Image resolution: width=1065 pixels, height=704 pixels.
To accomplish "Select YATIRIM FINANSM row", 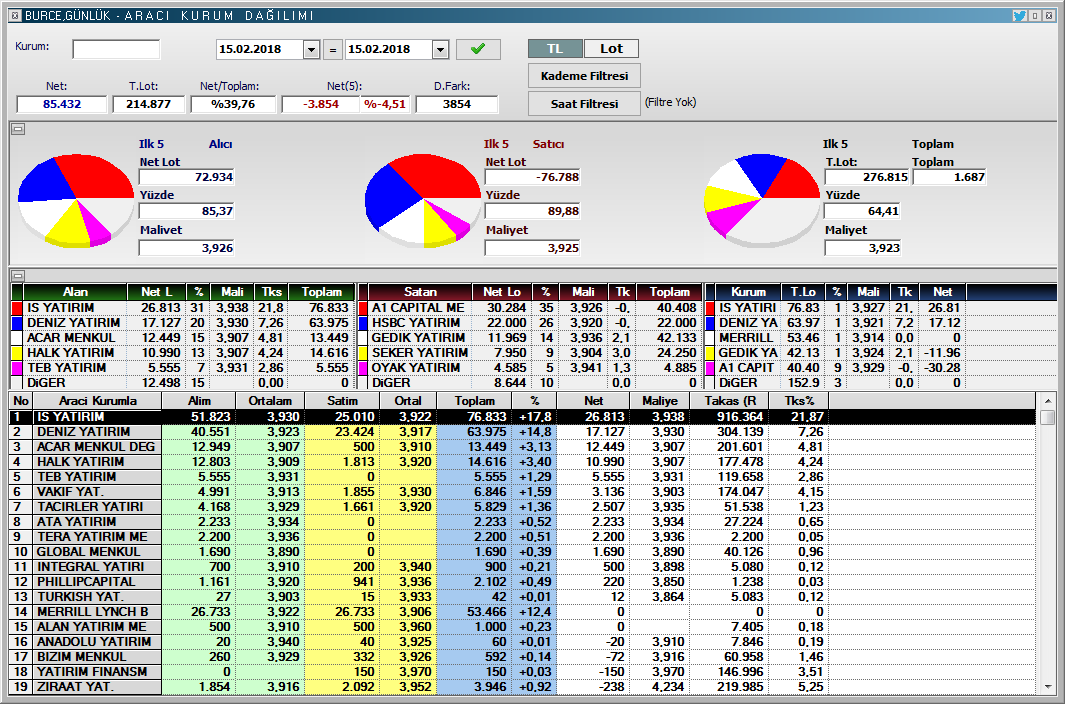I will tap(522, 671).
